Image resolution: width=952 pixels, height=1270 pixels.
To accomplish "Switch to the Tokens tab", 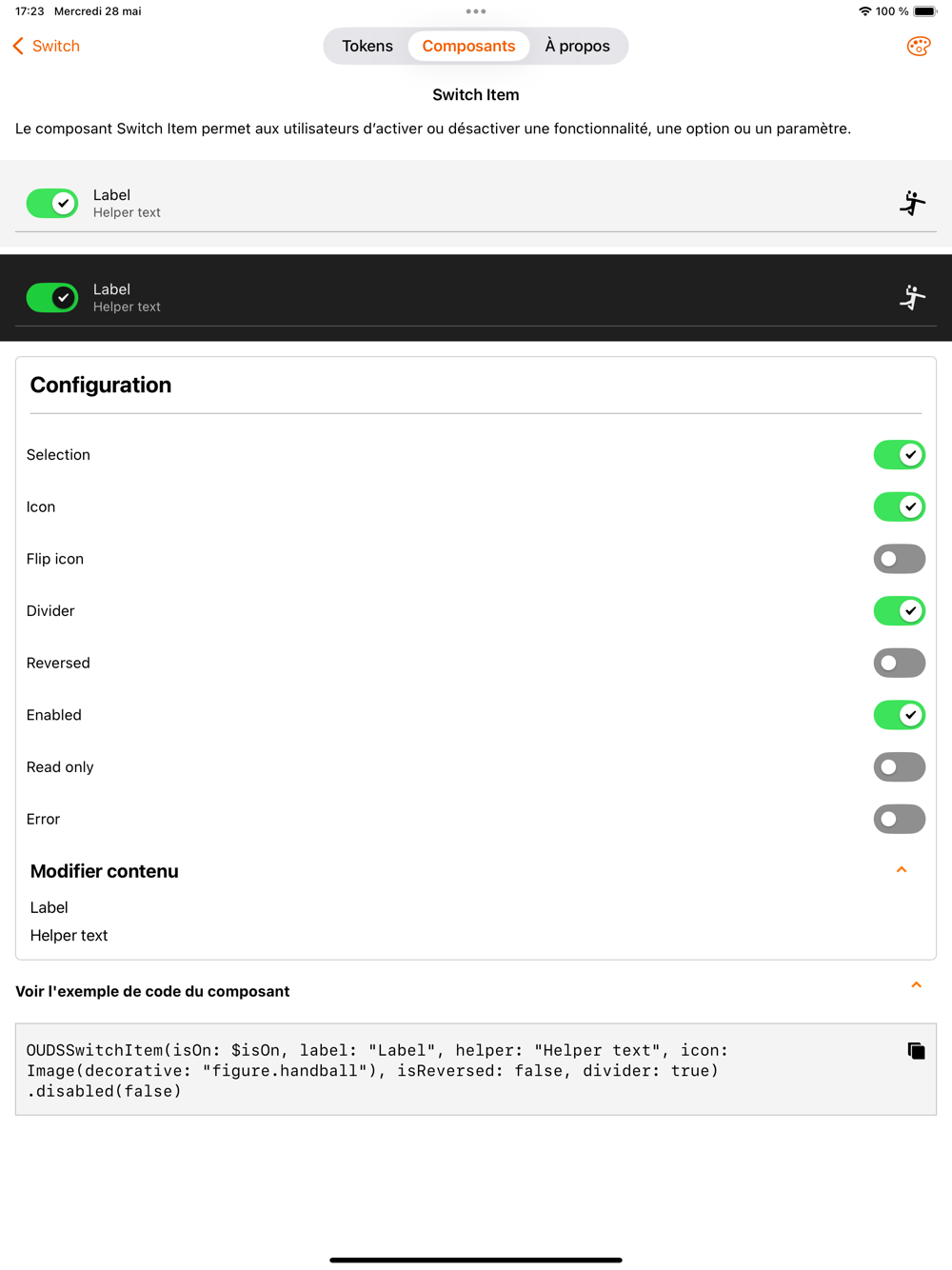I will point(367,46).
